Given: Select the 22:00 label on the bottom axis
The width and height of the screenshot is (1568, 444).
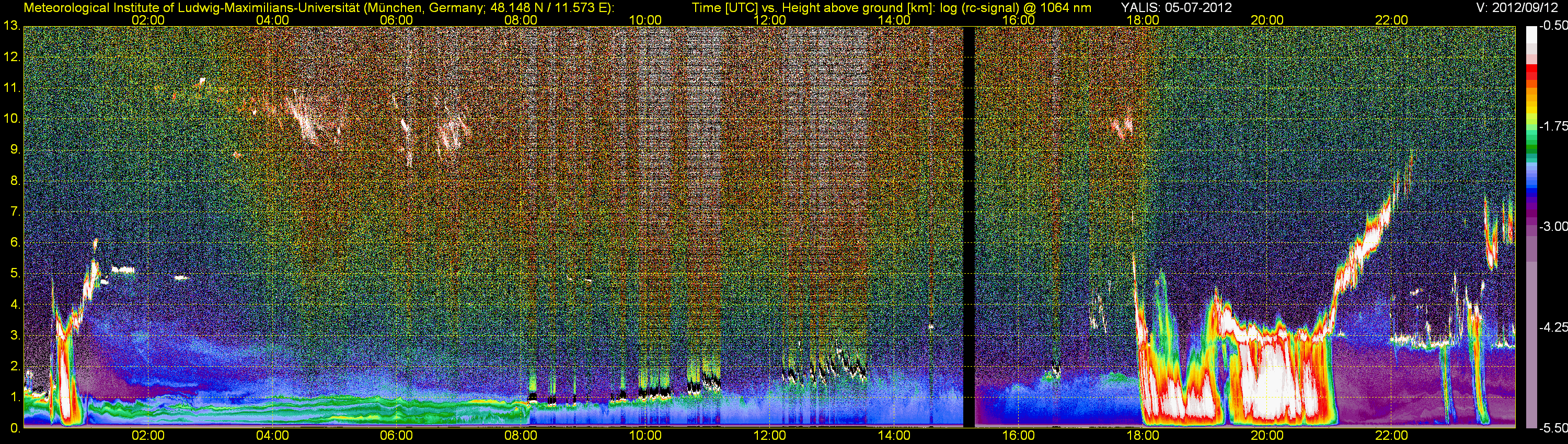Looking at the screenshot, I should pos(1391,436).
